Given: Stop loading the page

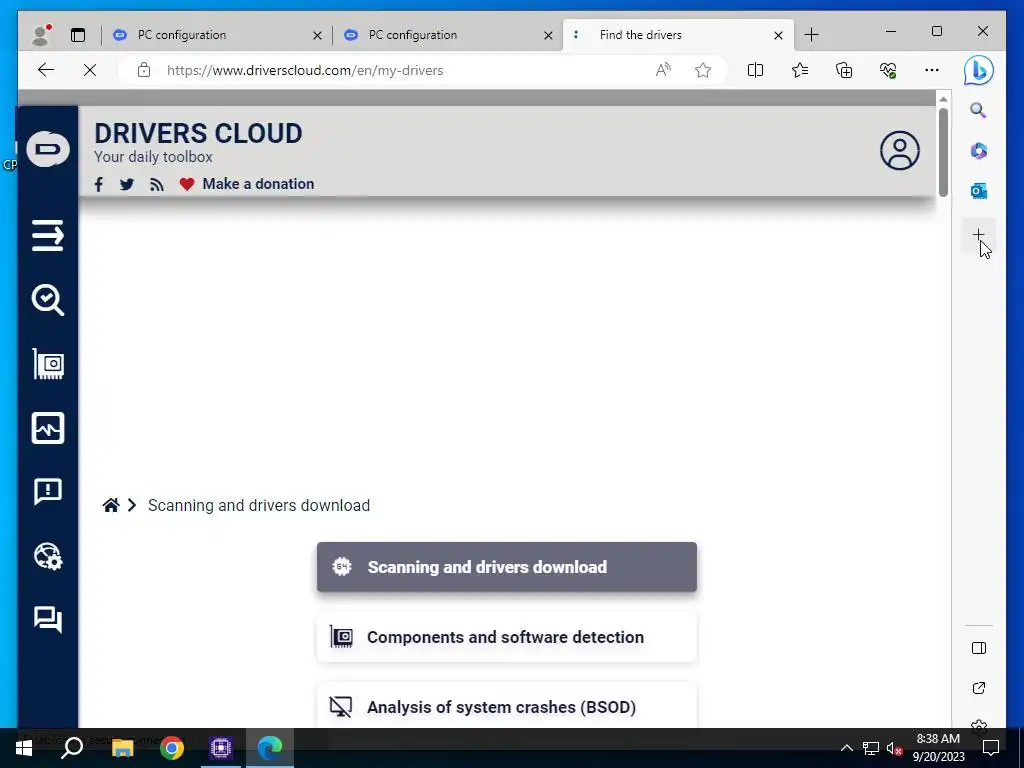Looking at the screenshot, I should pos(90,70).
